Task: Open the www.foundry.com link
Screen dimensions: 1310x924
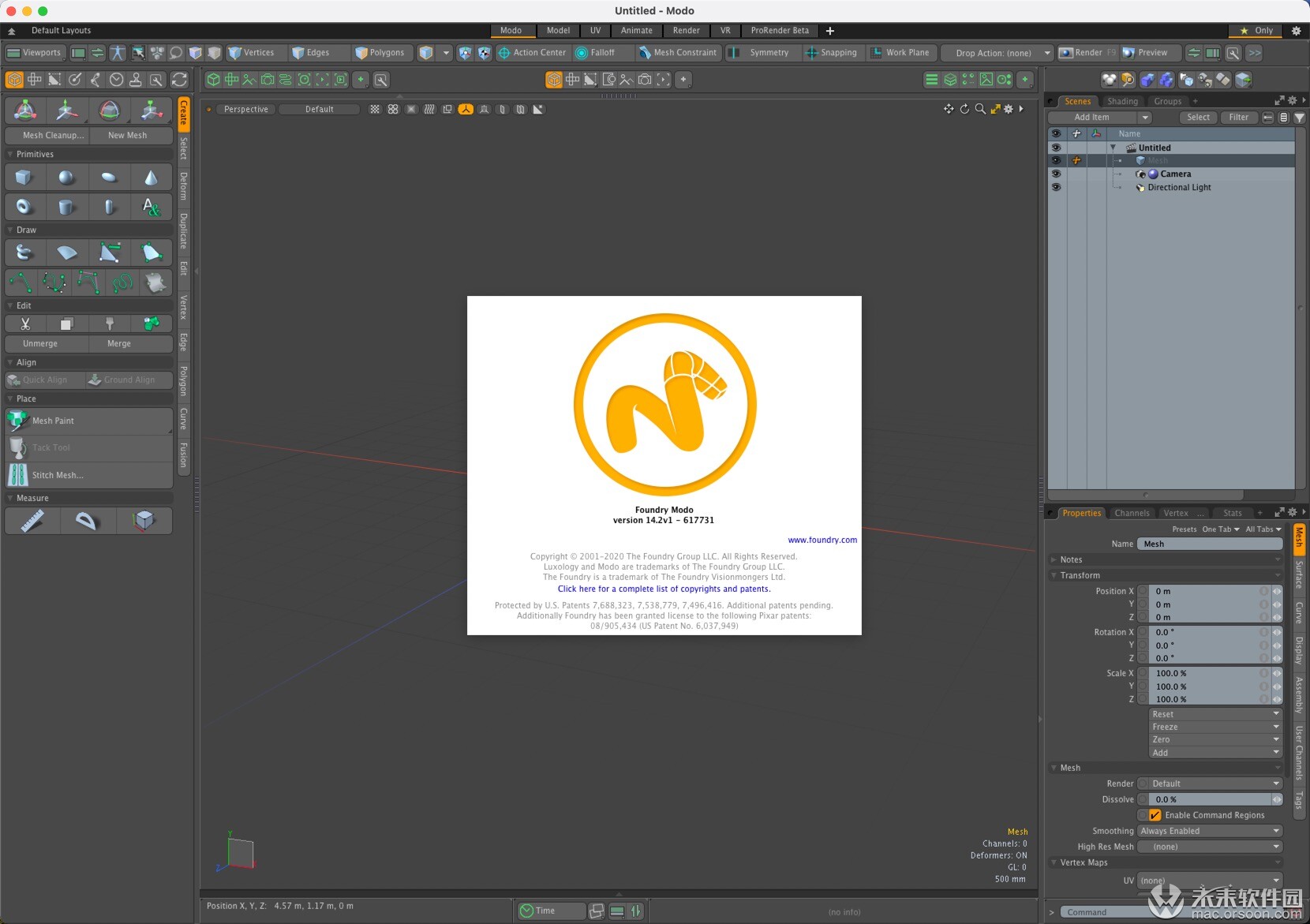Action: coord(822,540)
